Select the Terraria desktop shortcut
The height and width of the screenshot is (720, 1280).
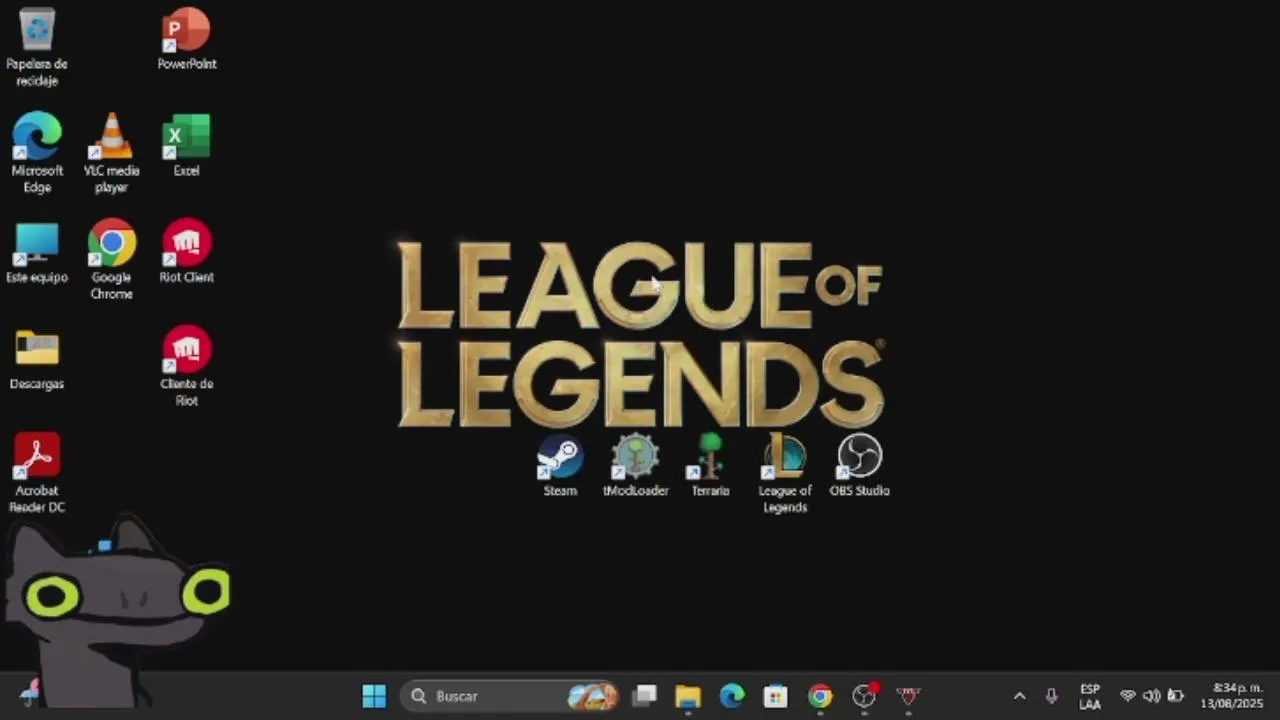pos(710,466)
